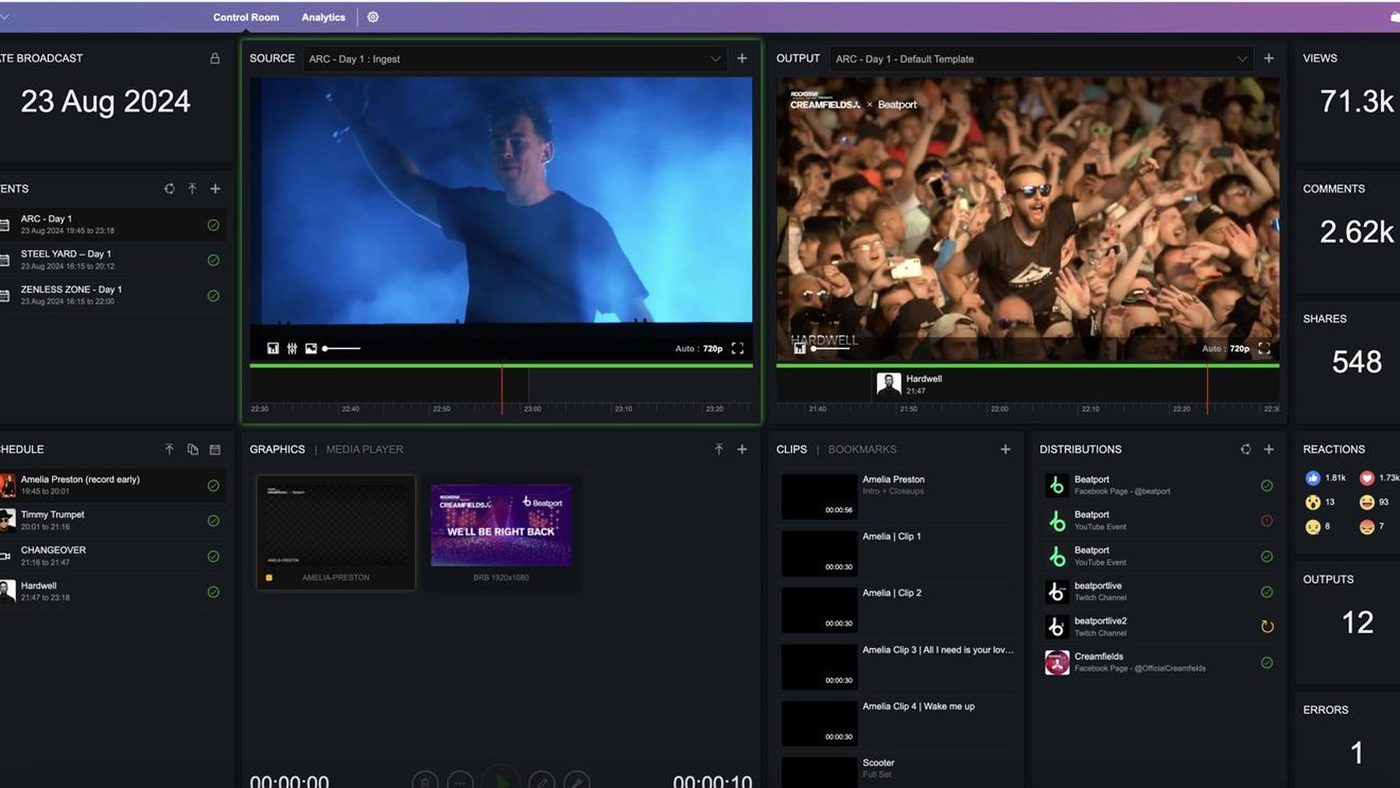The height and width of the screenshot is (788, 1400).
Task: Switch to the Control Room tab
Action: tap(246, 17)
